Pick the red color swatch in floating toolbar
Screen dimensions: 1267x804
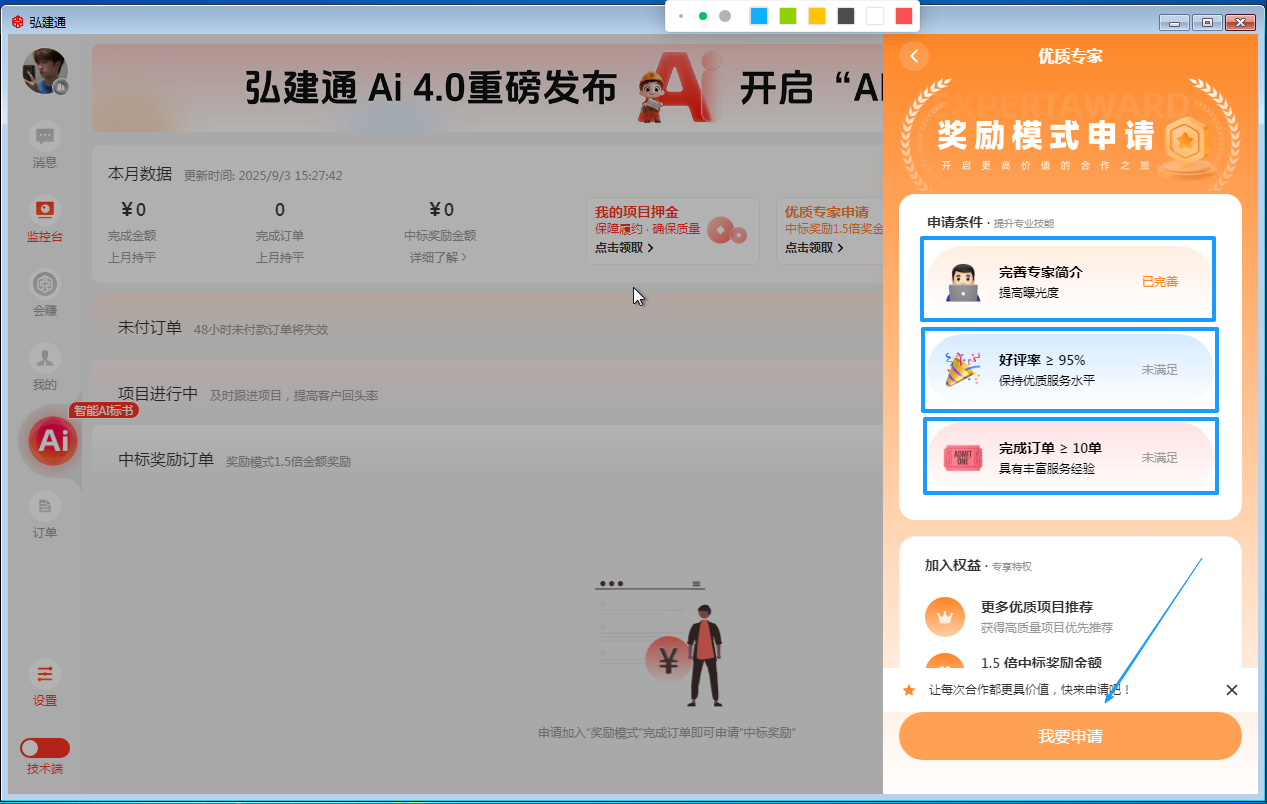pos(905,16)
